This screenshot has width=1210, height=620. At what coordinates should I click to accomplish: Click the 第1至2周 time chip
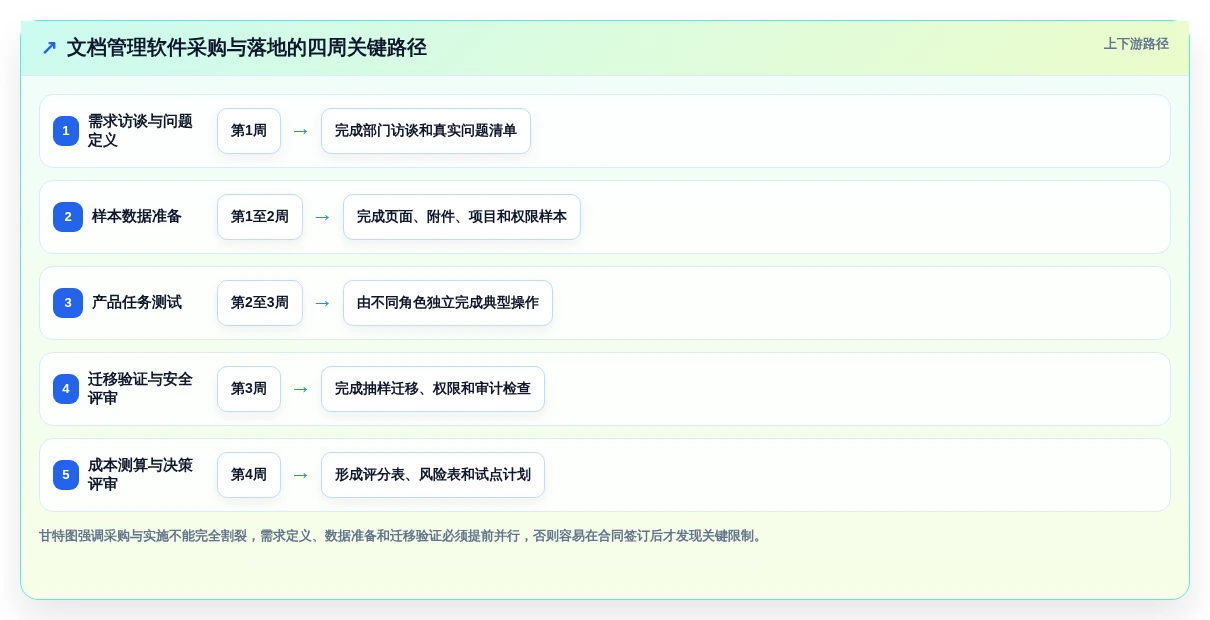tap(260, 217)
